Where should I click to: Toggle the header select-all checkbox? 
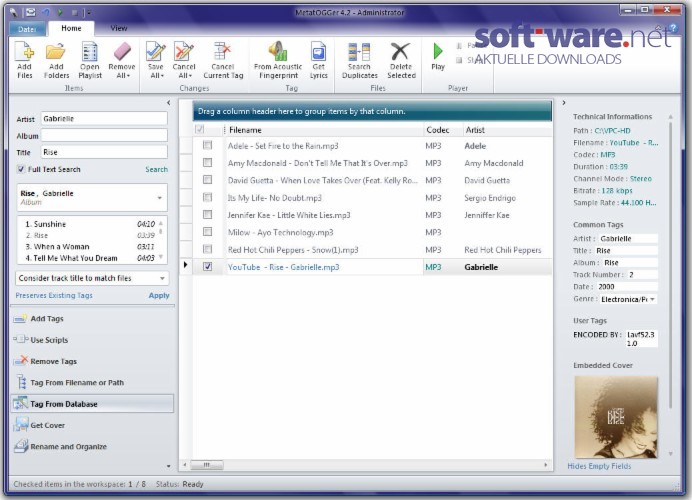coord(199,129)
